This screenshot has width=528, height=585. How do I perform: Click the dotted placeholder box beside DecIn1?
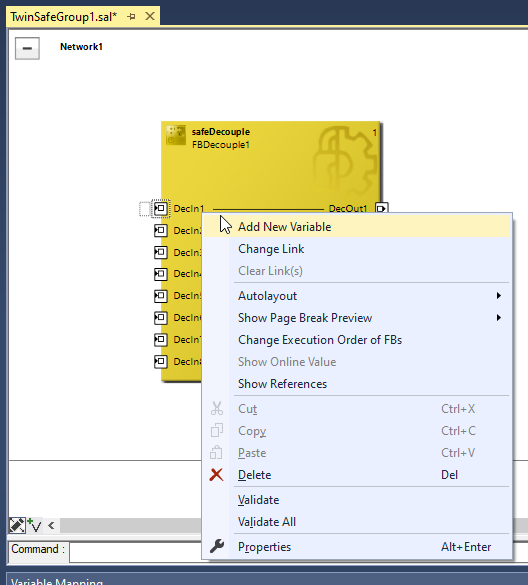[x=144, y=209]
